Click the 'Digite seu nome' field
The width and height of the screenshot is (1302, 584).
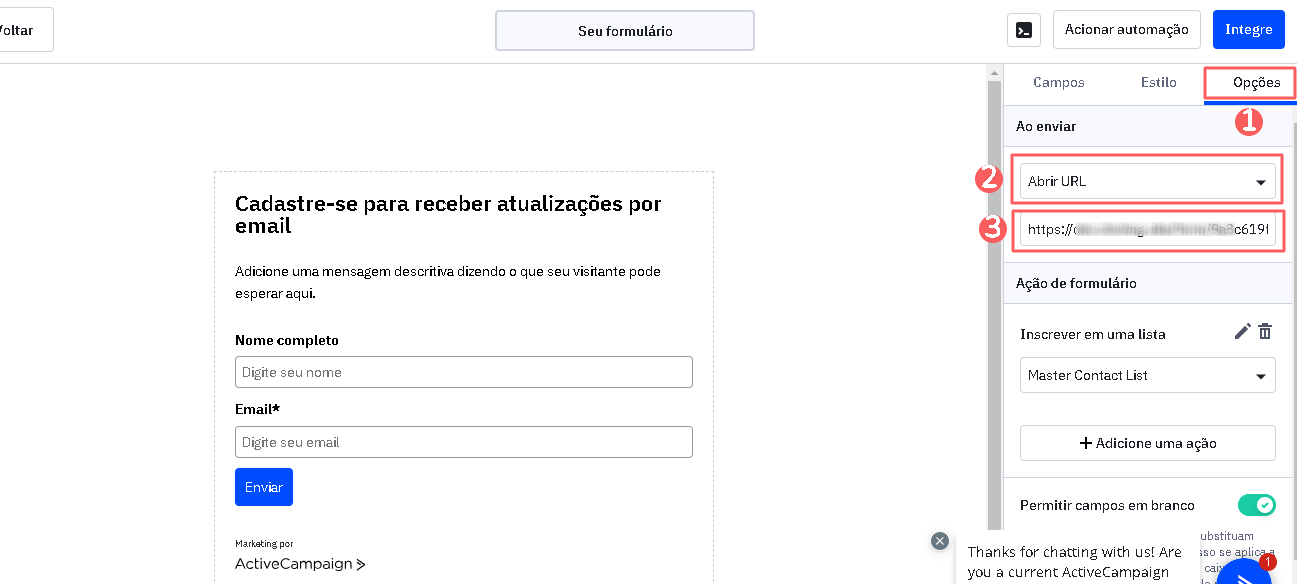[x=463, y=372]
